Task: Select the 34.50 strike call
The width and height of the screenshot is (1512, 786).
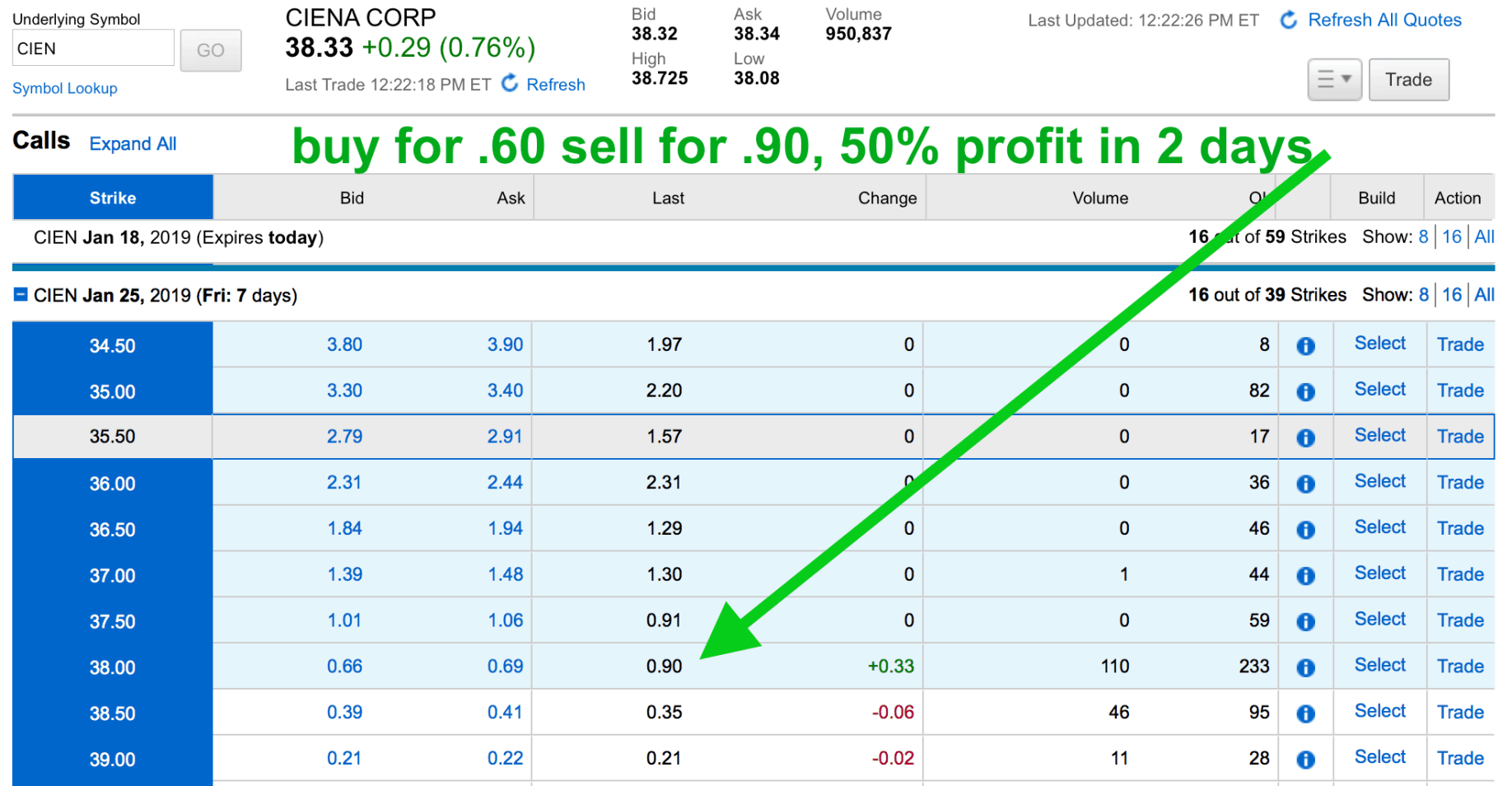Action: [1380, 344]
